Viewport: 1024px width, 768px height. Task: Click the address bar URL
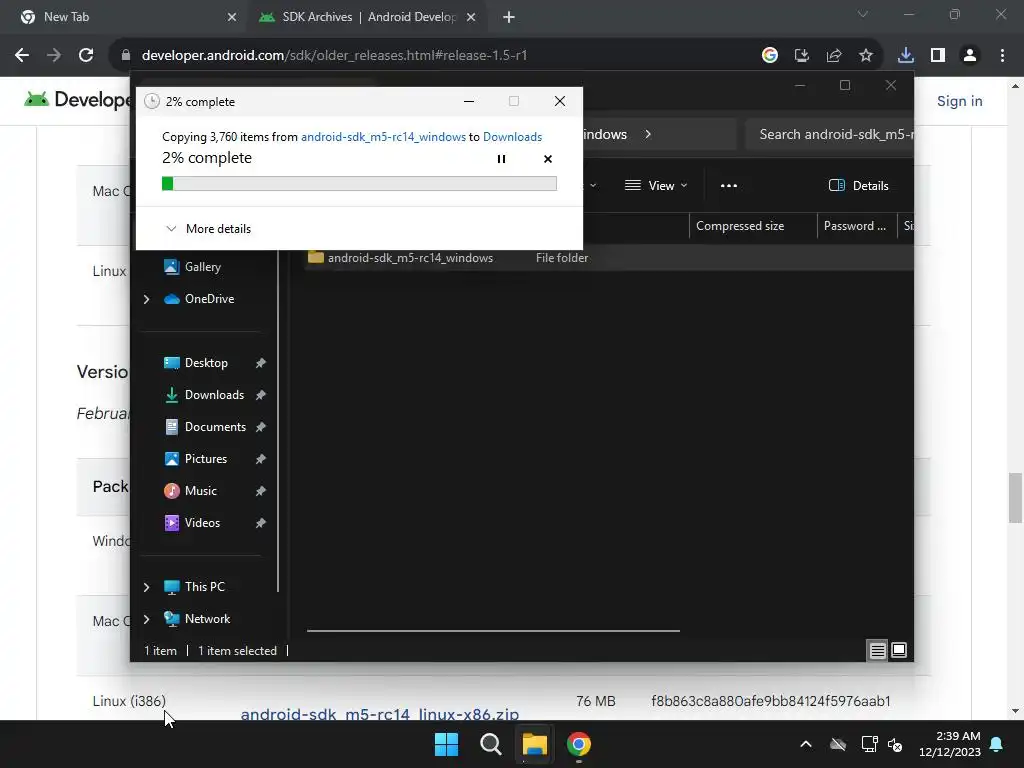334,56
